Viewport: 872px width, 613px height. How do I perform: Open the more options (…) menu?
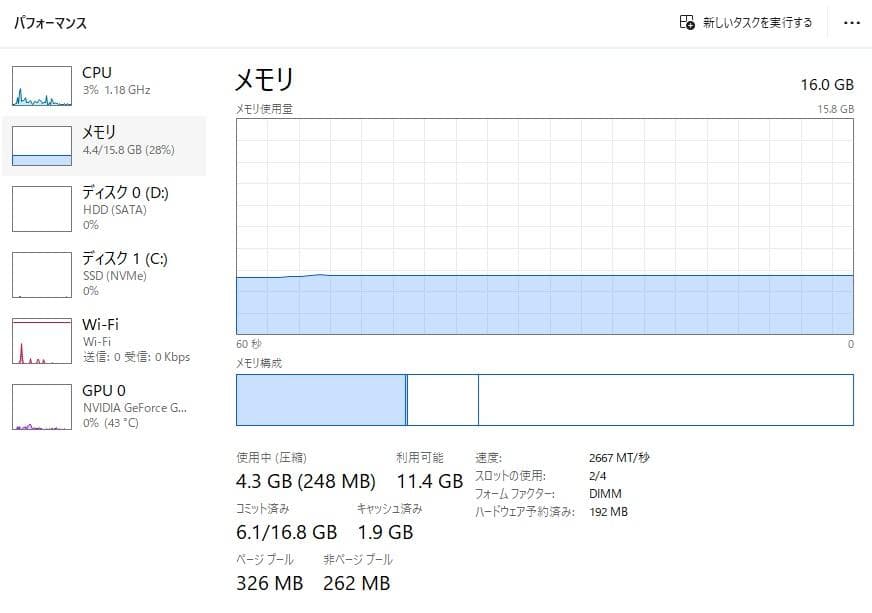click(x=851, y=22)
